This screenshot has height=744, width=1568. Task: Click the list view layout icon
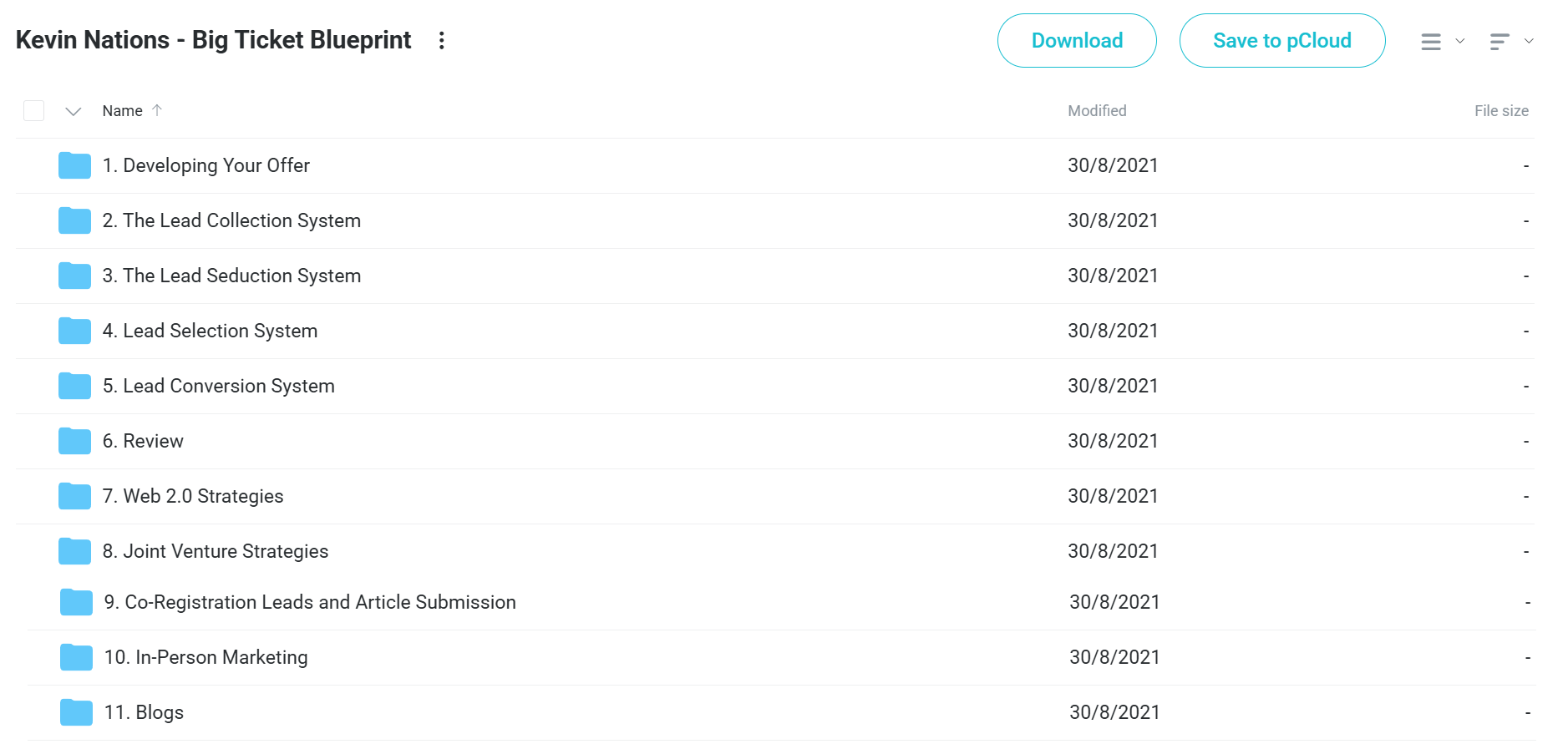click(1431, 41)
